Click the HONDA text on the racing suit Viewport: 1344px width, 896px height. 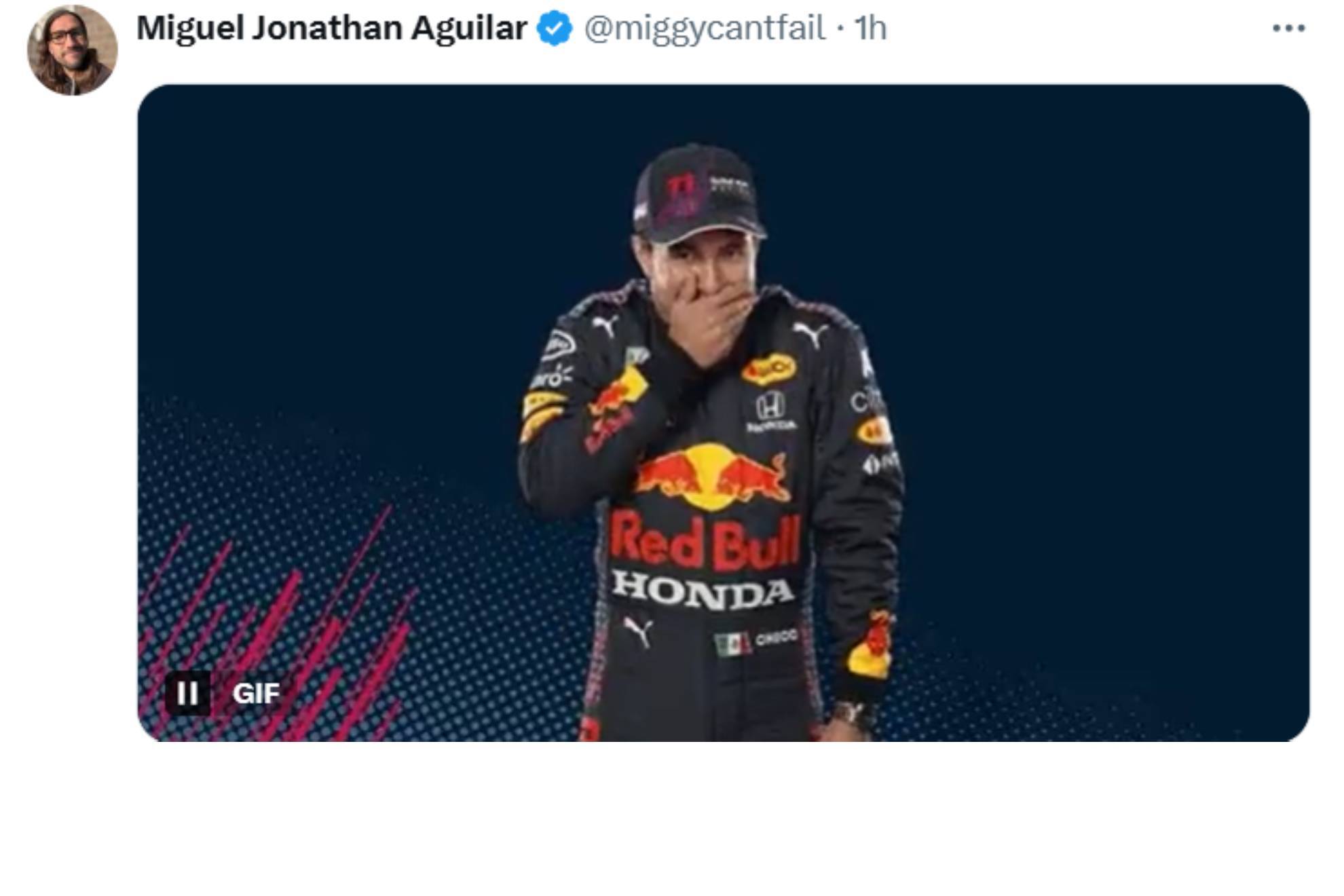(x=703, y=590)
